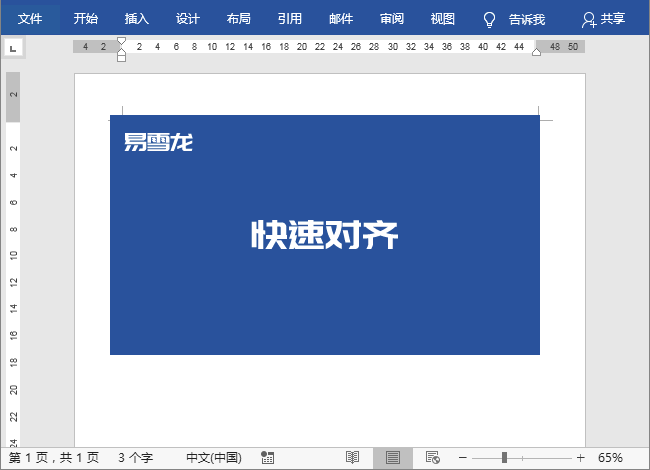This screenshot has width=650, height=470.
Task: Switch to the 引用 tab
Action: point(290,19)
